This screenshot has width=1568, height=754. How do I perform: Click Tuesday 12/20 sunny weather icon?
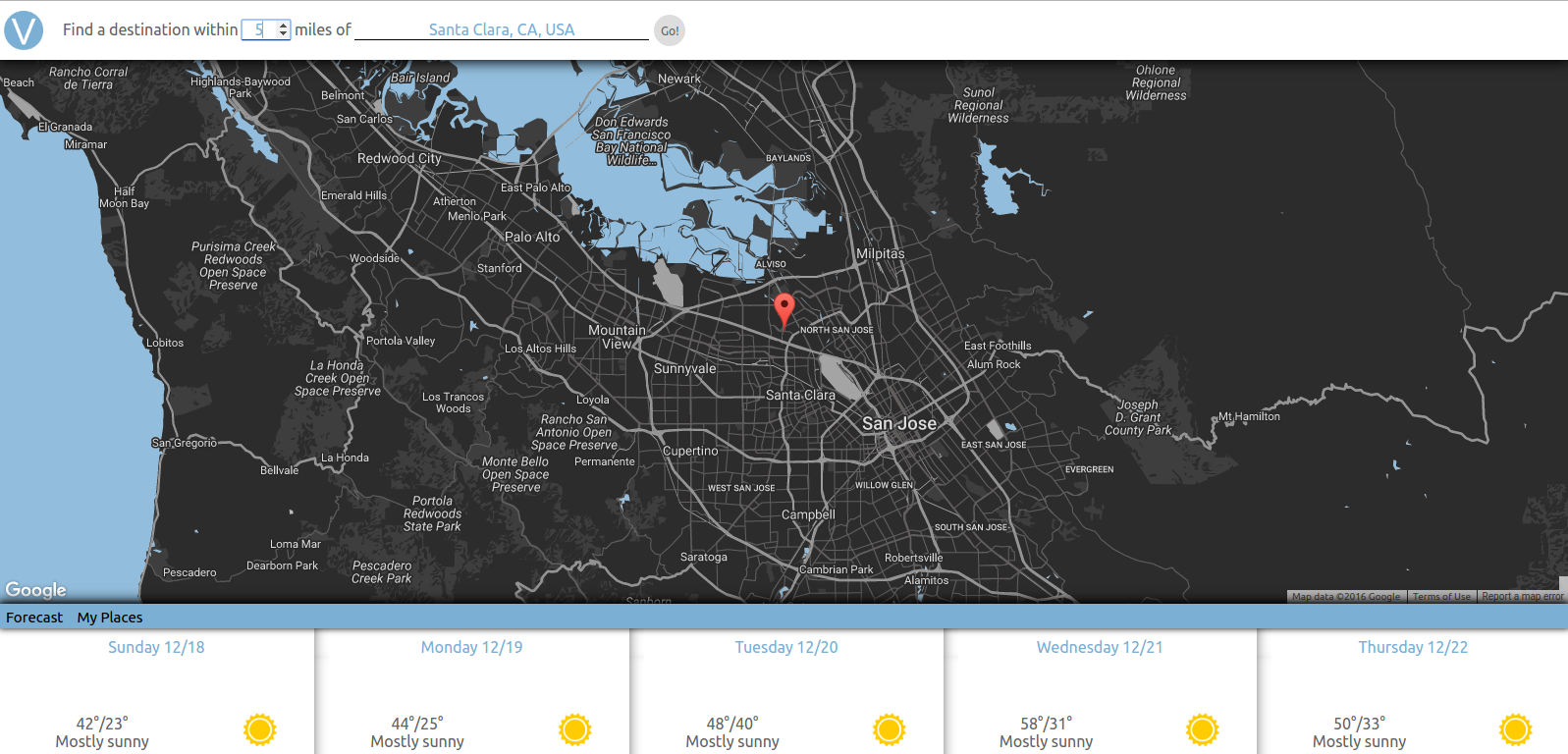click(x=890, y=729)
